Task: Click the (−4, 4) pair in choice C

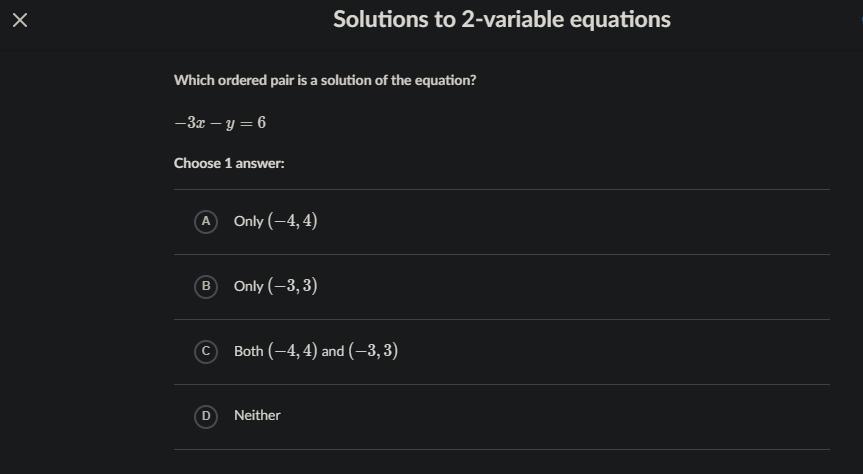Action: coord(292,351)
